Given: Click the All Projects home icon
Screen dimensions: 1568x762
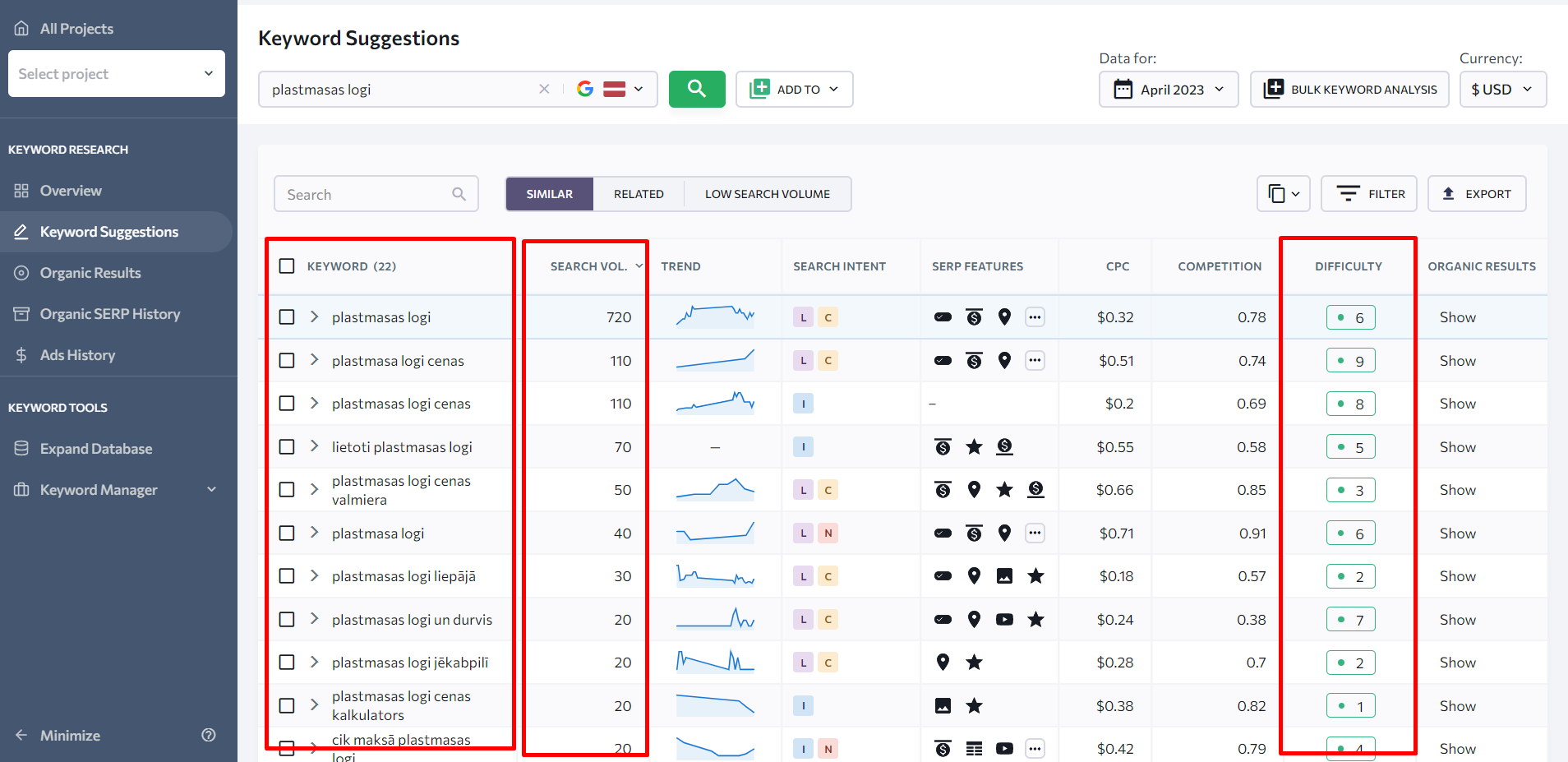Looking at the screenshot, I should pos(21,29).
